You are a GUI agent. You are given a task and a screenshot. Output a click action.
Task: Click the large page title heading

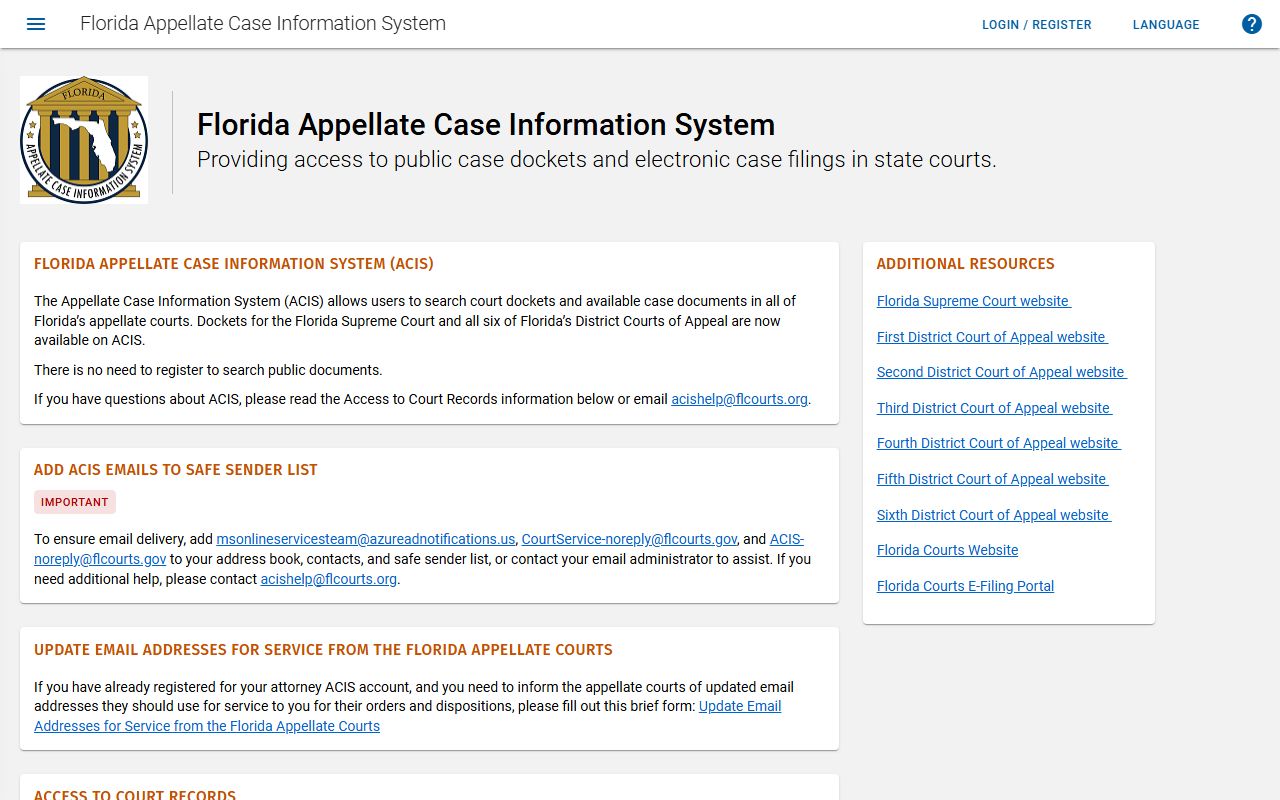(x=486, y=125)
